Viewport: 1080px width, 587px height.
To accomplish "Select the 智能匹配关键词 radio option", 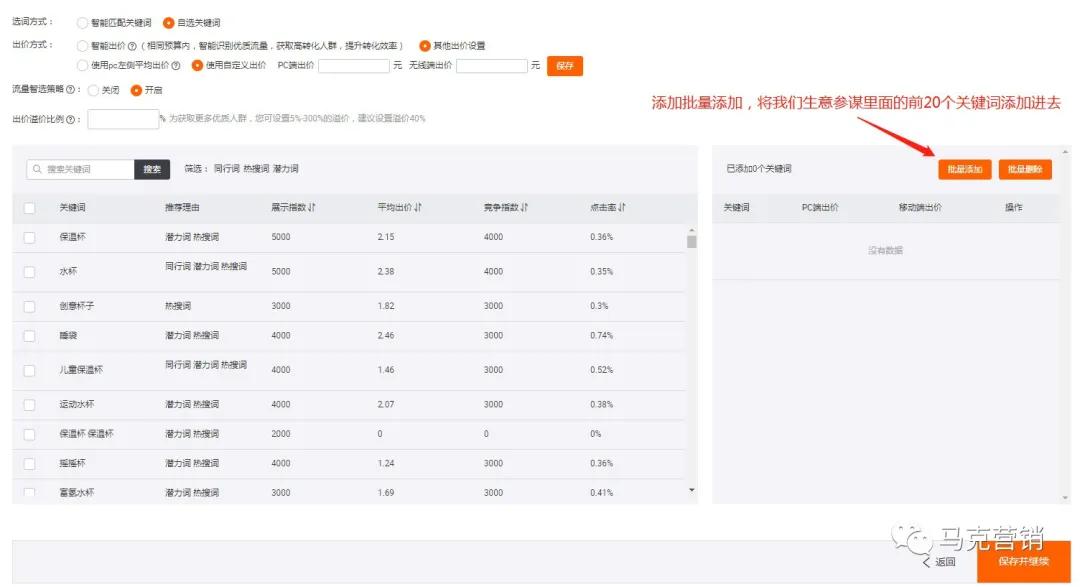I will 80,22.
